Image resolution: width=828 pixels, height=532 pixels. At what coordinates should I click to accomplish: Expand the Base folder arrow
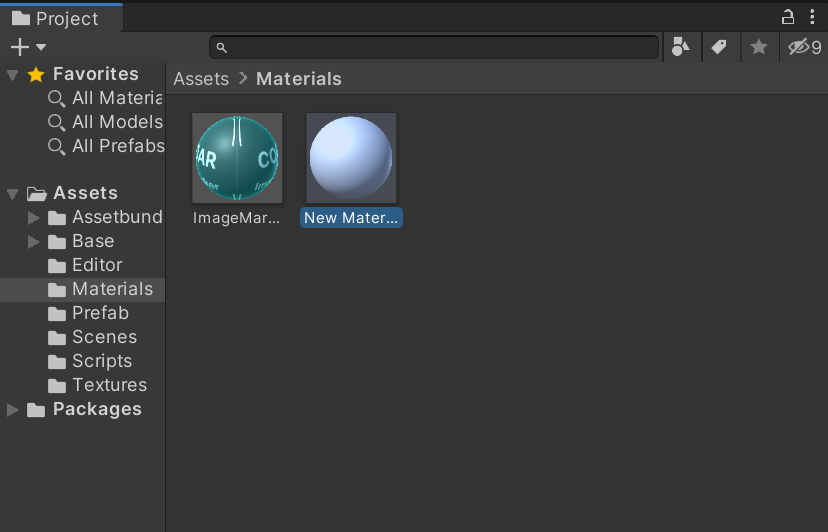33,241
